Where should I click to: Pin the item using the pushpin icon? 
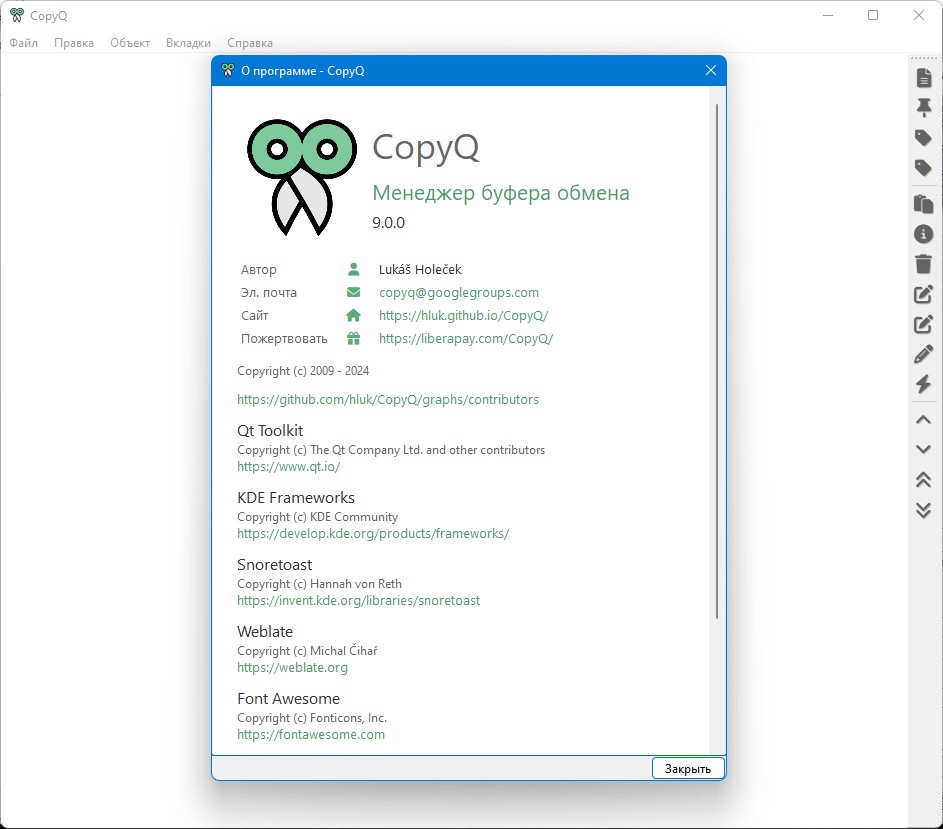pyautogui.click(x=924, y=108)
